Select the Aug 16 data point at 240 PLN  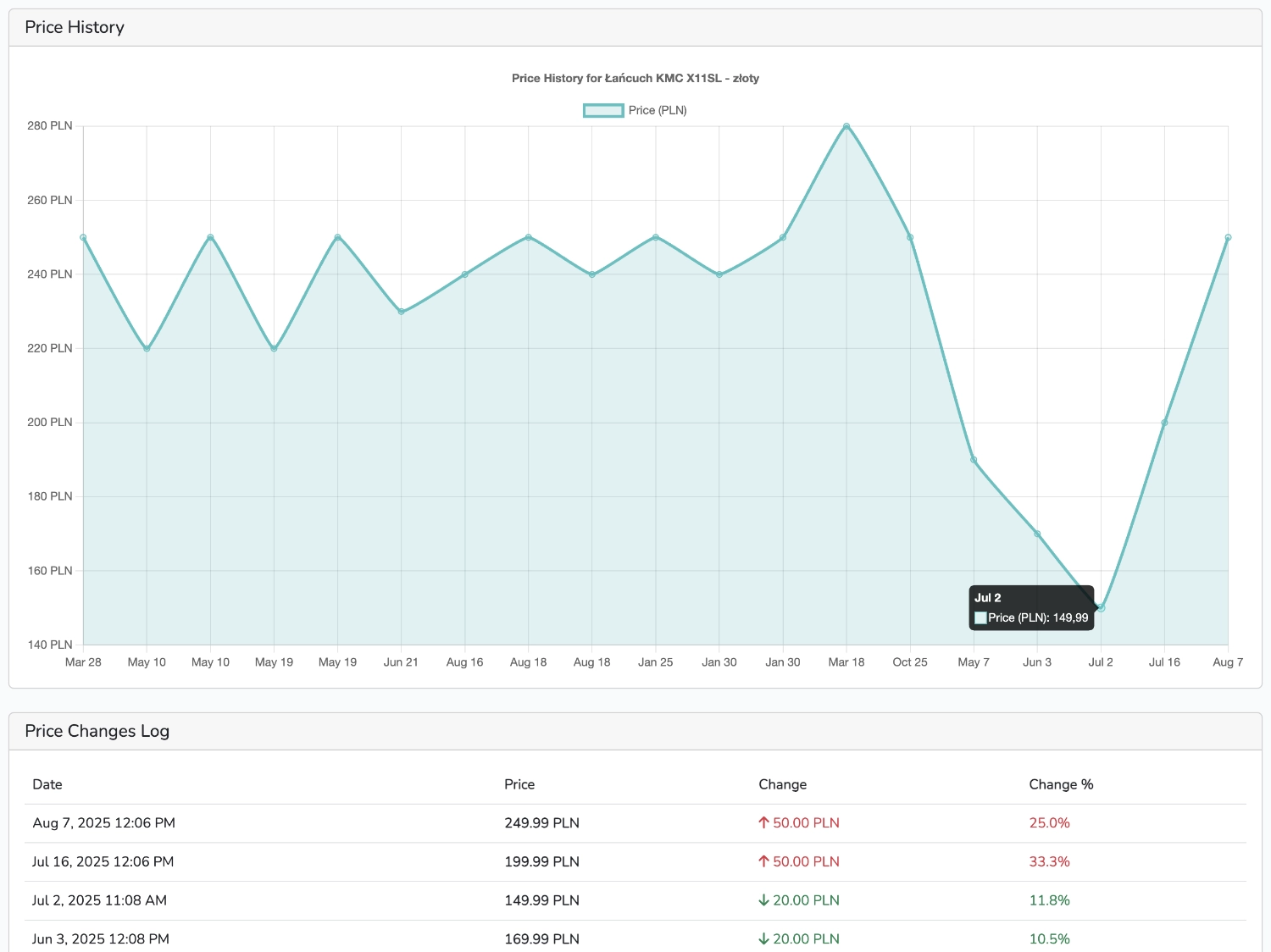pyautogui.click(x=465, y=274)
